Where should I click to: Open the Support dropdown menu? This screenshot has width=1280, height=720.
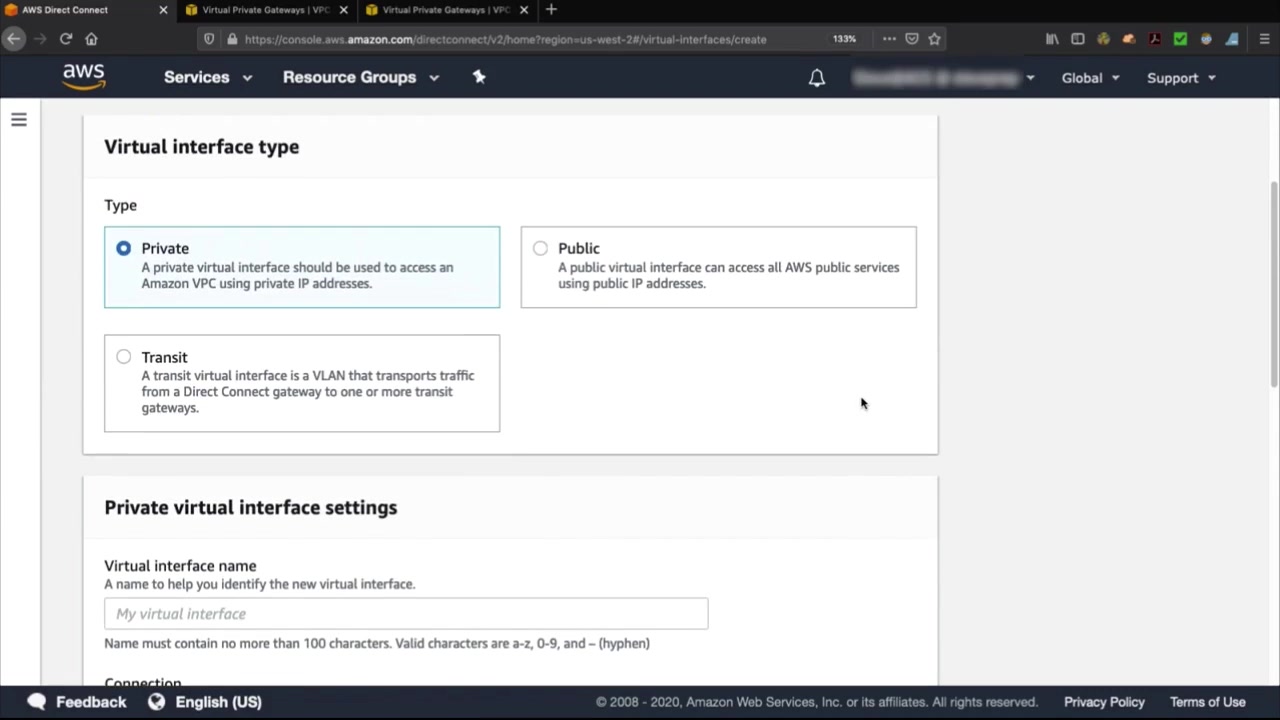click(x=1181, y=78)
